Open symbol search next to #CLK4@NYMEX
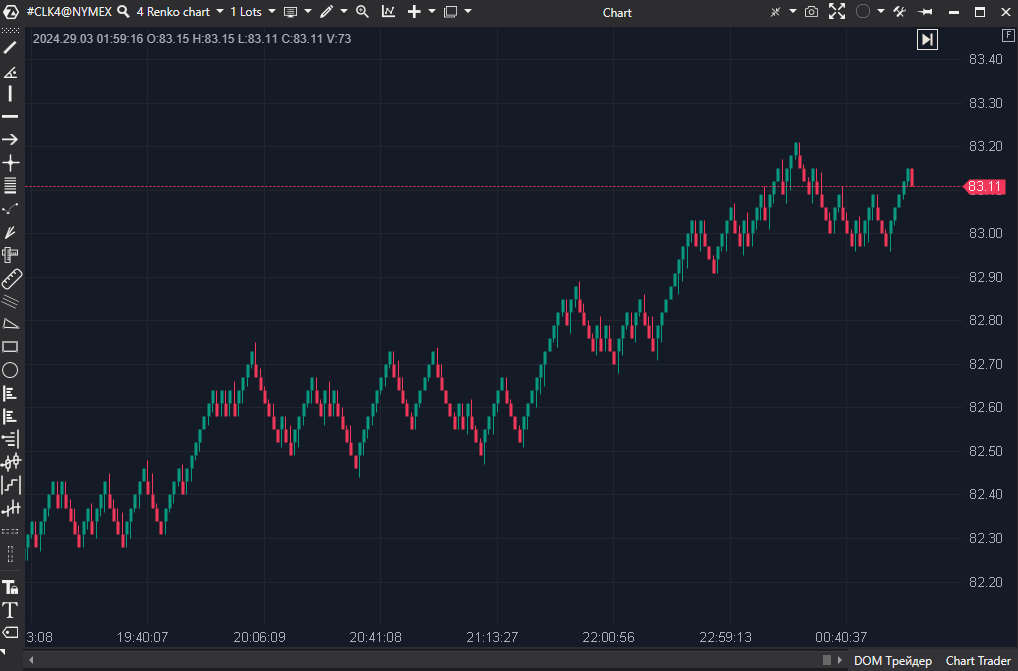Viewport: 1018px width, 671px height. [123, 12]
